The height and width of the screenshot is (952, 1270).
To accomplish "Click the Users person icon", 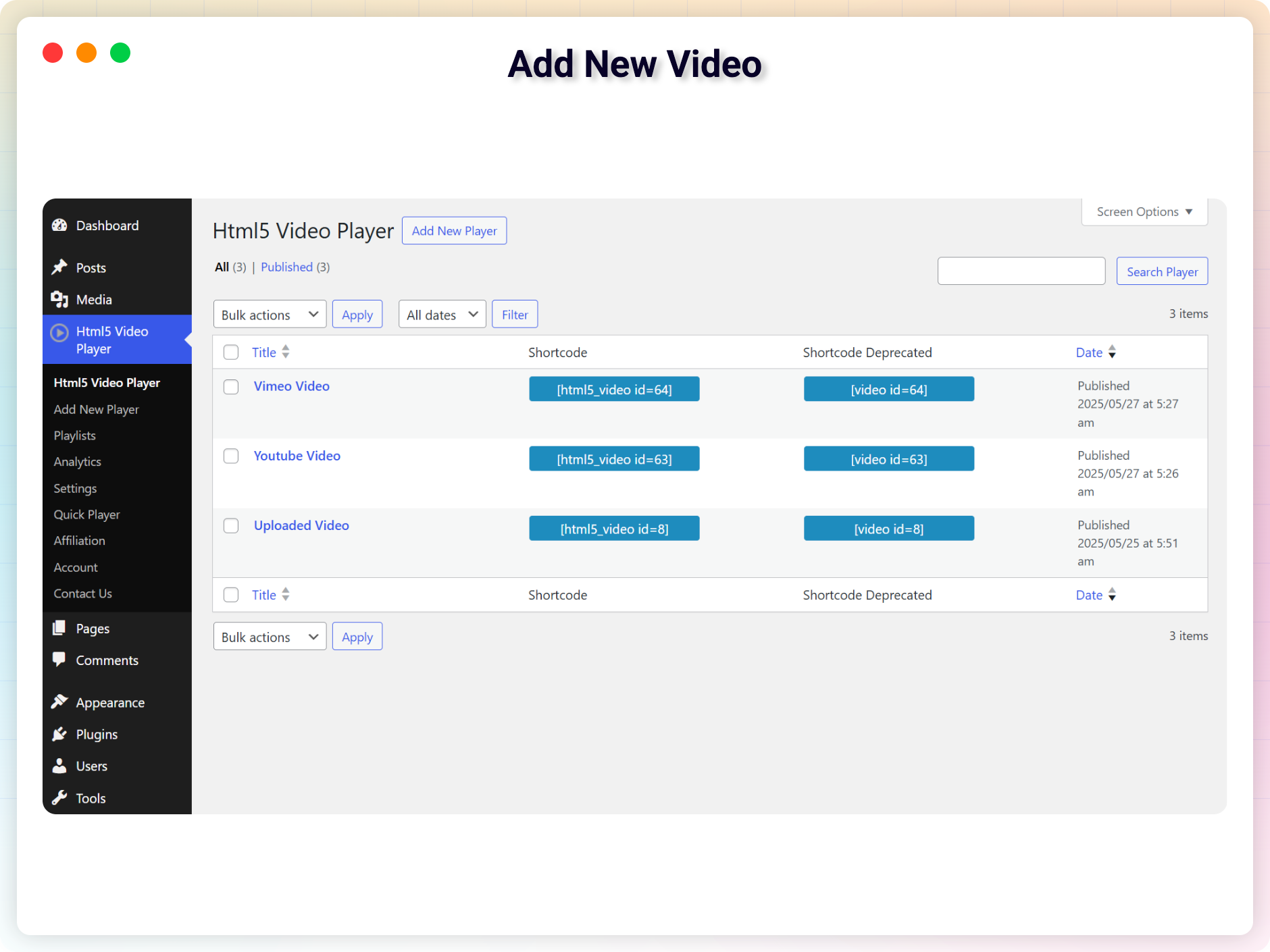I will (59, 766).
